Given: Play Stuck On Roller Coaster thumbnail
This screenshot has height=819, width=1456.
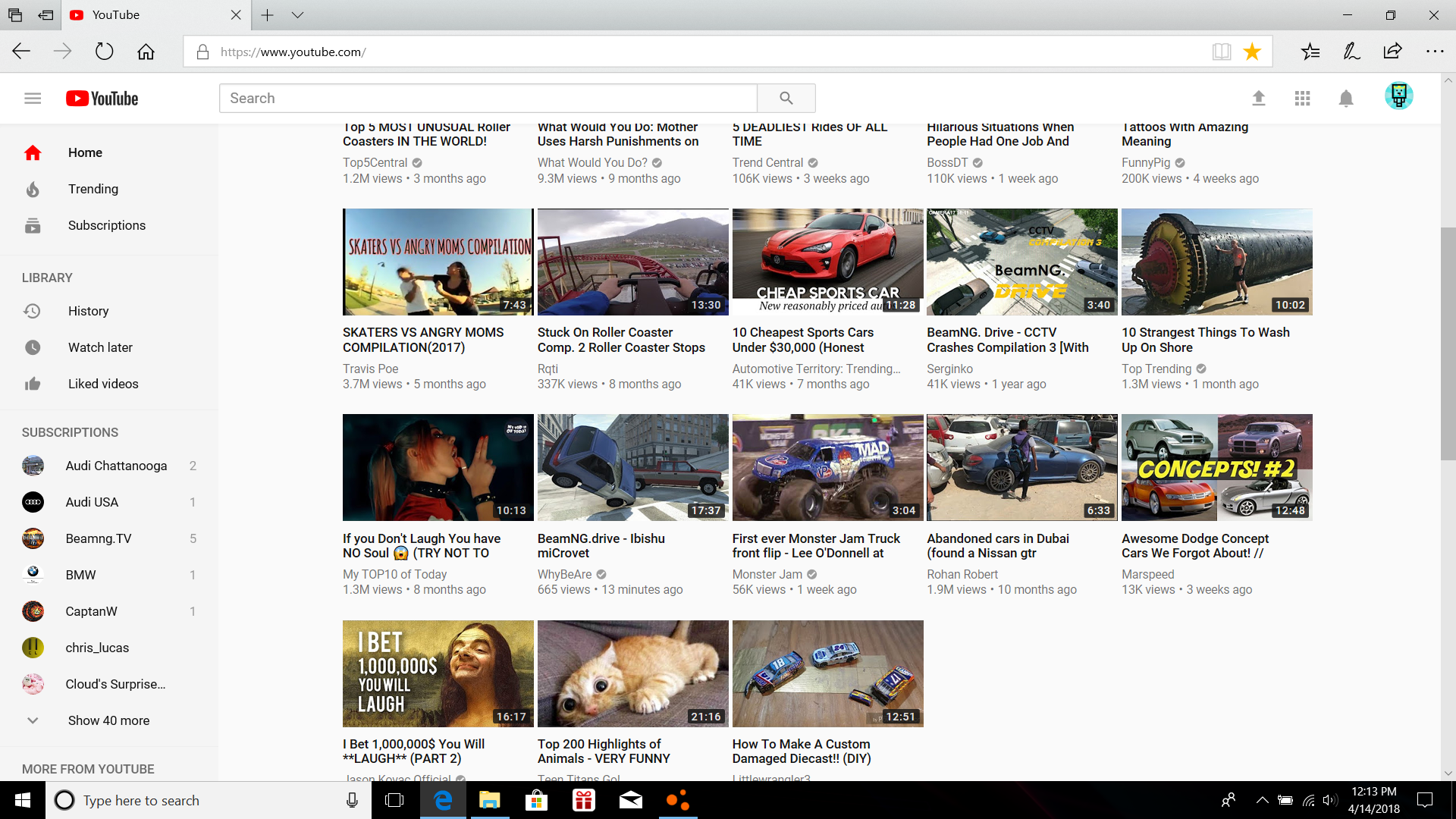Looking at the screenshot, I should coord(632,262).
